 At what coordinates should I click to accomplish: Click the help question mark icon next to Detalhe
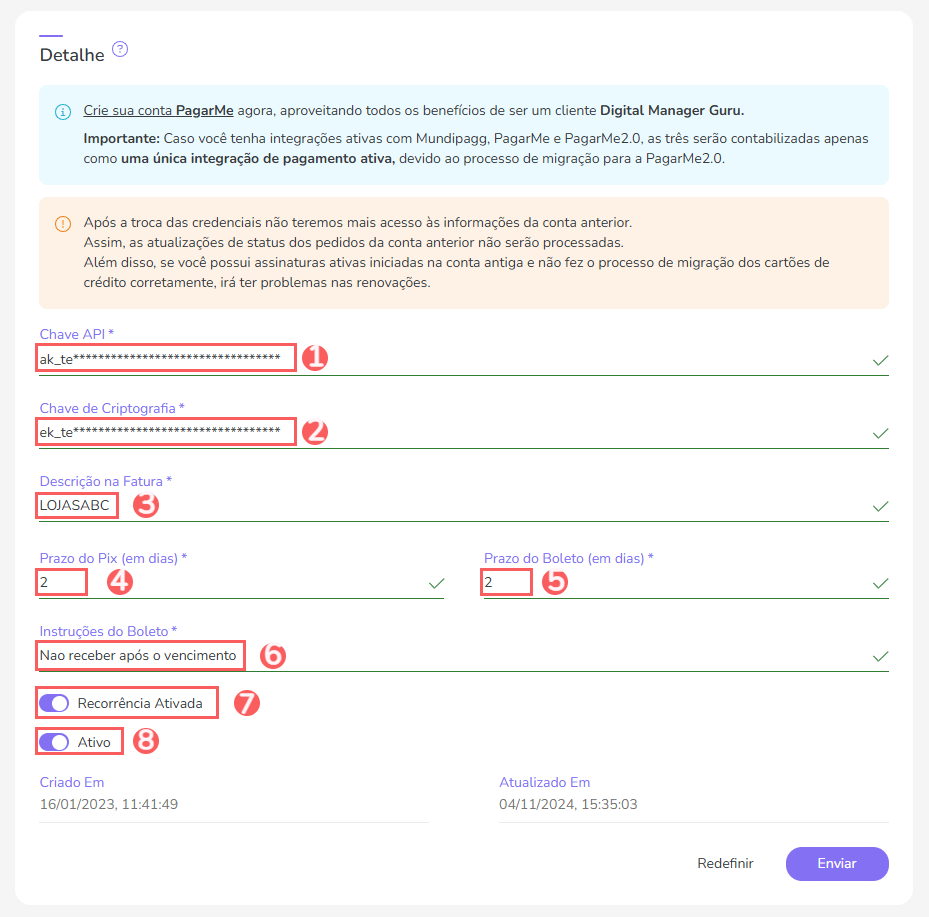[120, 49]
